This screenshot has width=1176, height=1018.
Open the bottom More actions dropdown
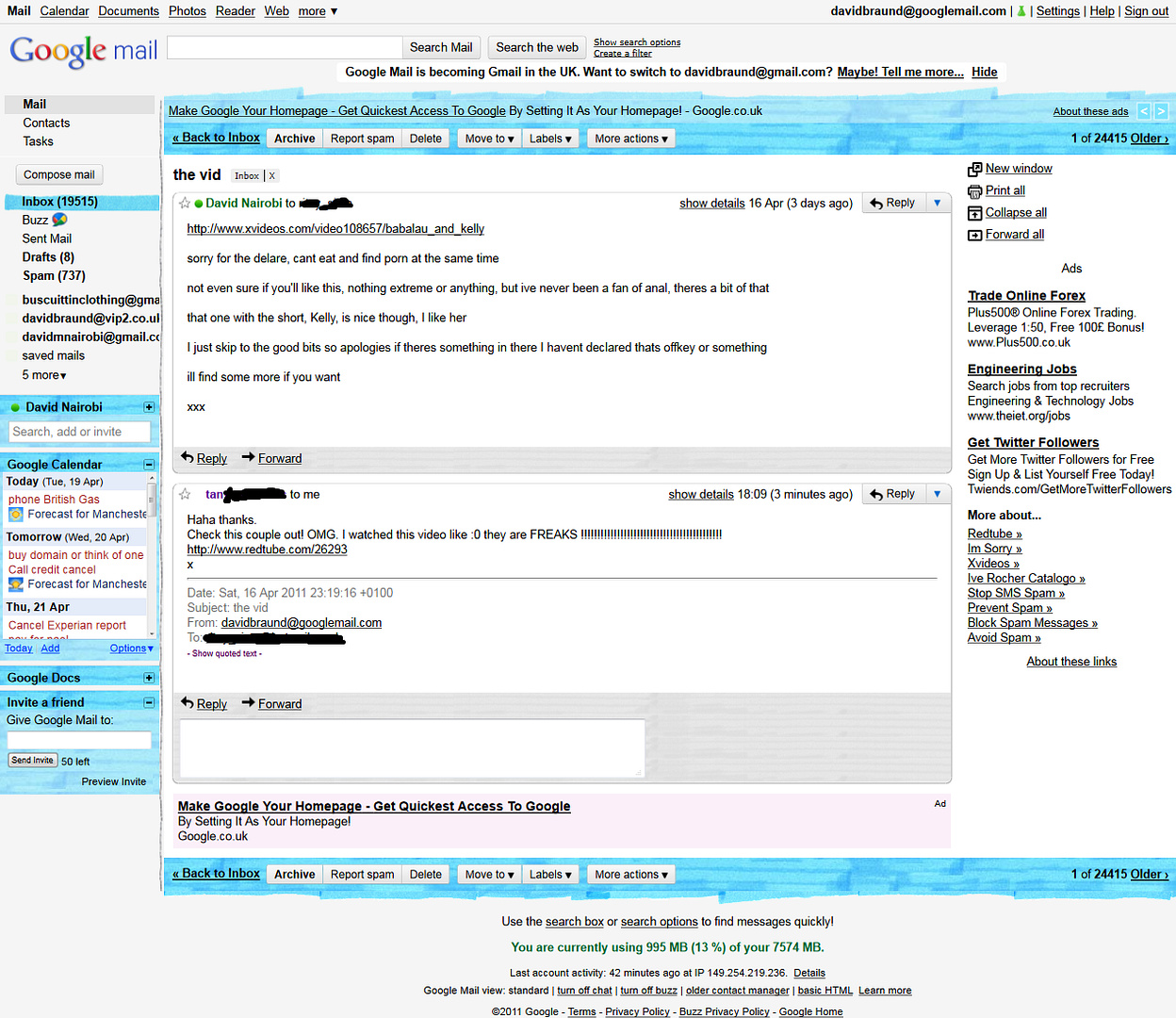(x=631, y=875)
